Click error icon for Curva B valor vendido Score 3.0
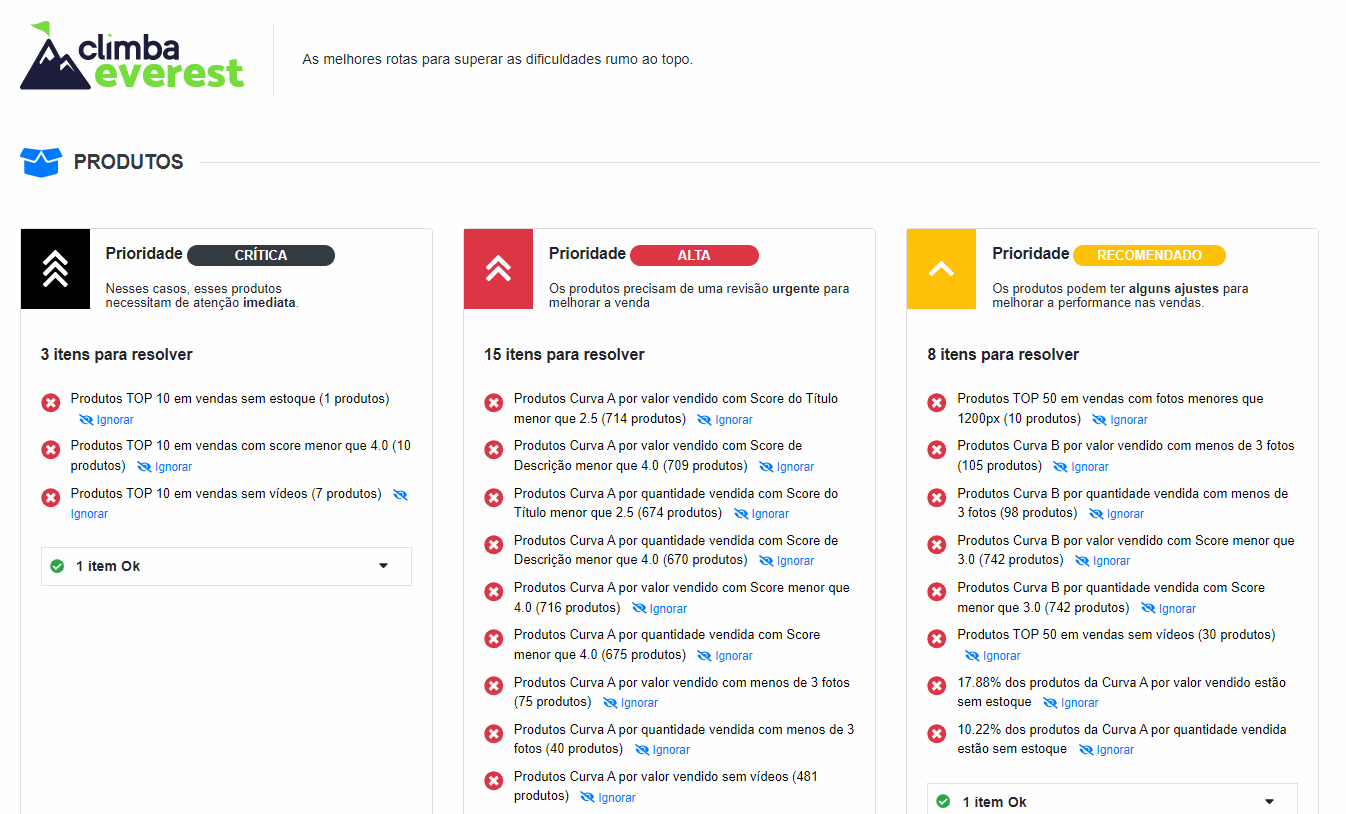Viewport: 1346px width, 814px height. click(936, 544)
